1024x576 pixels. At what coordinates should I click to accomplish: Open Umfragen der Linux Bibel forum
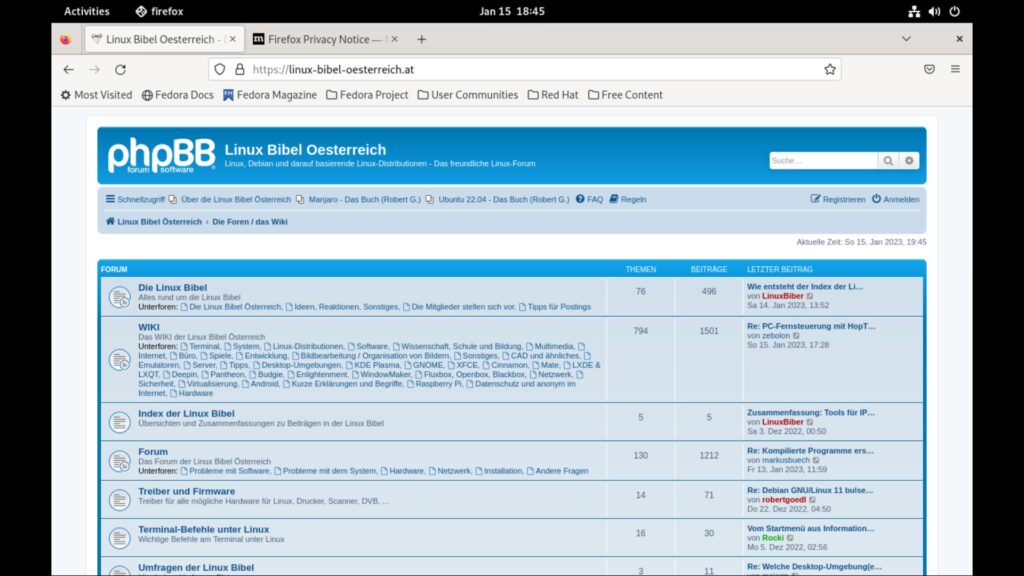point(196,568)
